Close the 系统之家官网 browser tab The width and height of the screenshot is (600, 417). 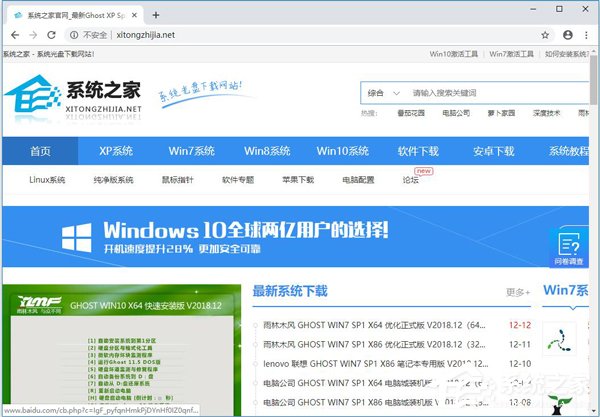(134, 15)
